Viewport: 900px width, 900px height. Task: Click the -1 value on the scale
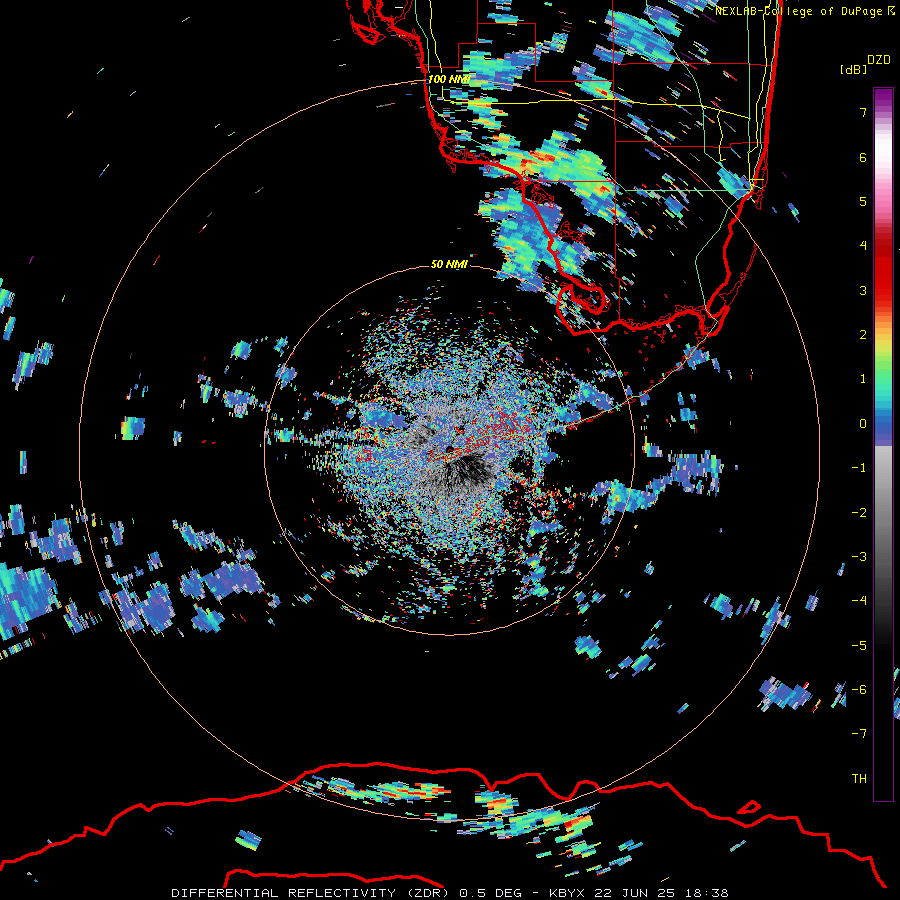[859, 468]
